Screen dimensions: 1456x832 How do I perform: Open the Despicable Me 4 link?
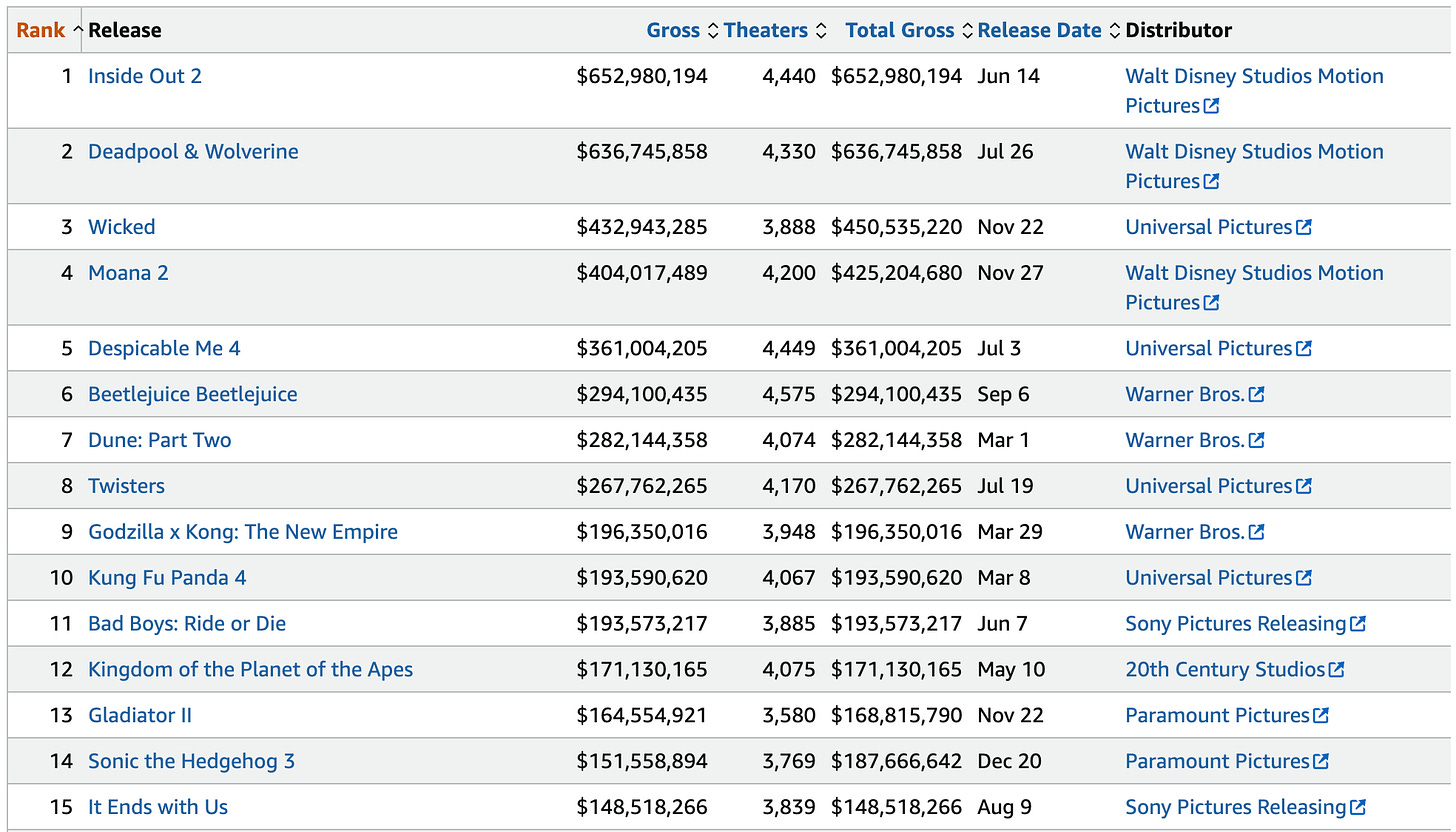[164, 349]
